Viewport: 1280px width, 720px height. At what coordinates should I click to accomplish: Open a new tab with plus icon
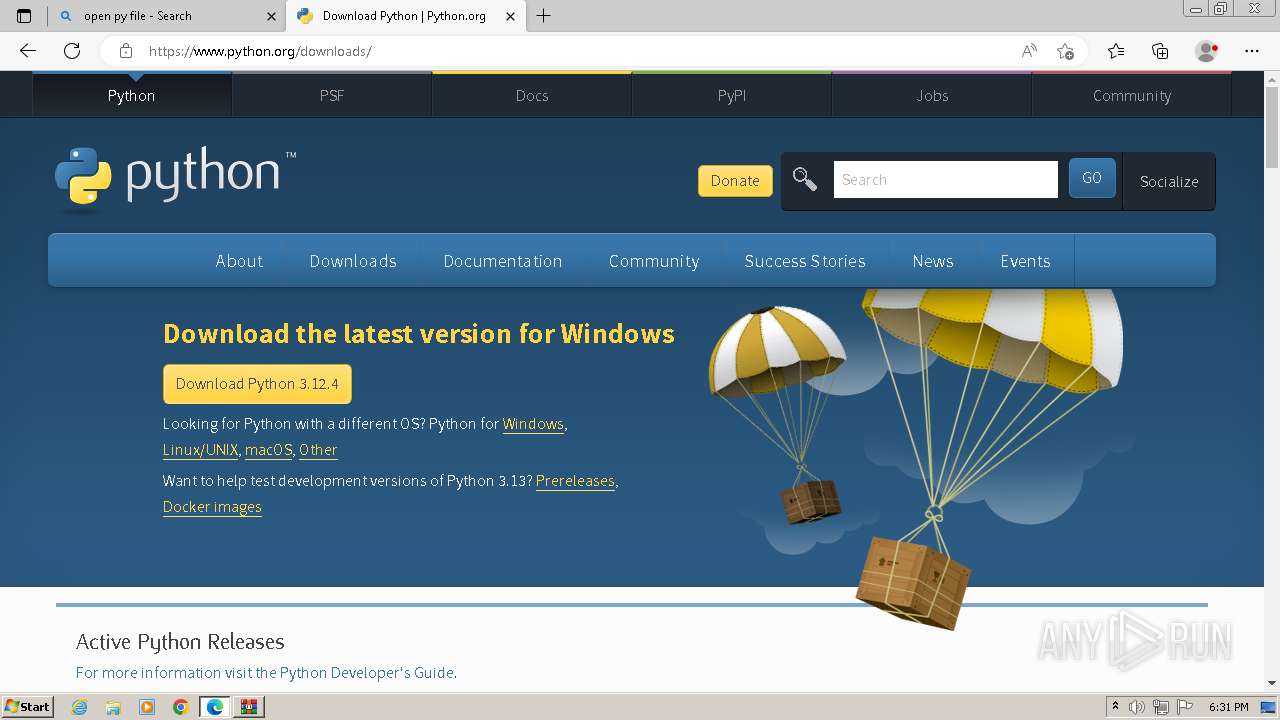[x=544, y=16]
